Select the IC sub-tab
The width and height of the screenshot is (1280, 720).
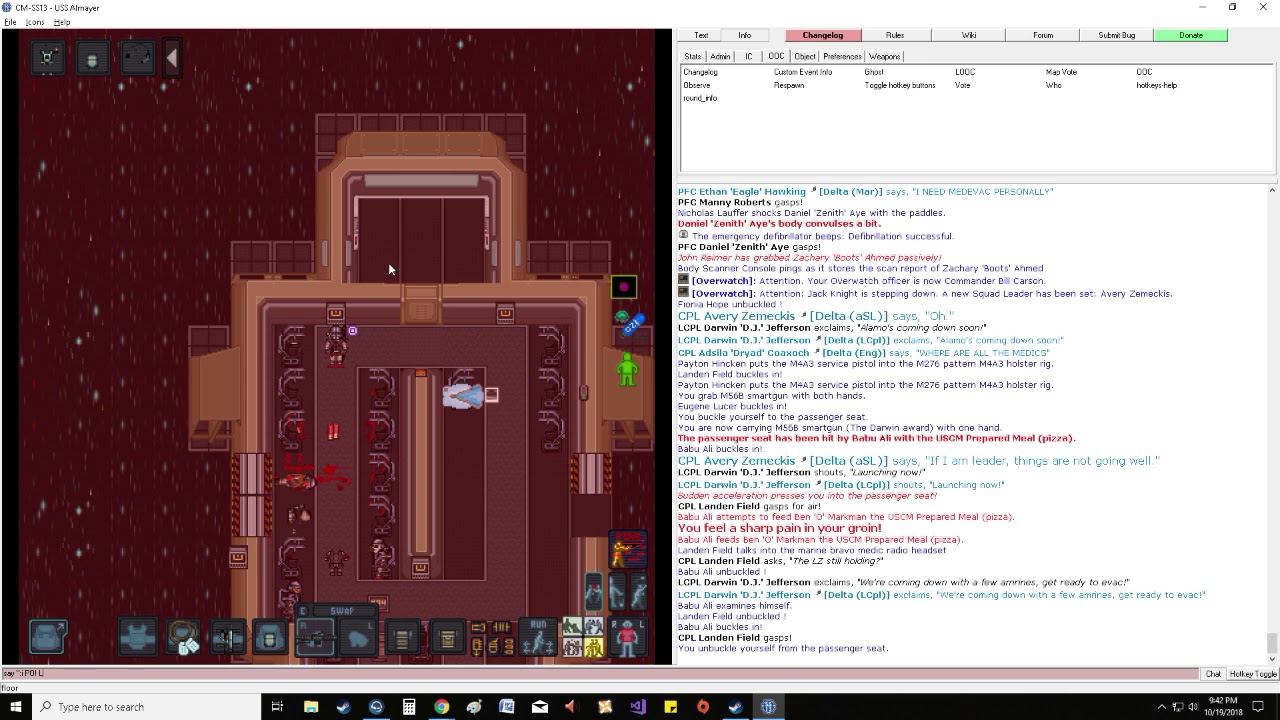[x=748, y=57]
